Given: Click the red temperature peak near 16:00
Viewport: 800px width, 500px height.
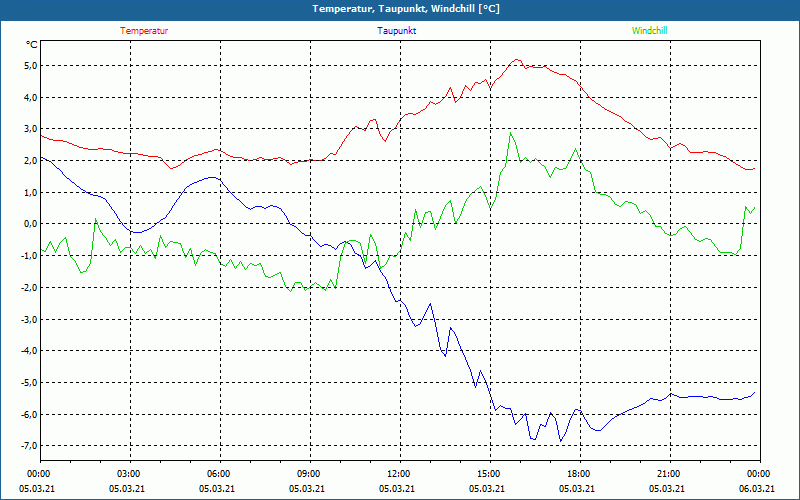Looking at the screenshot, I should tap(516, 60).
